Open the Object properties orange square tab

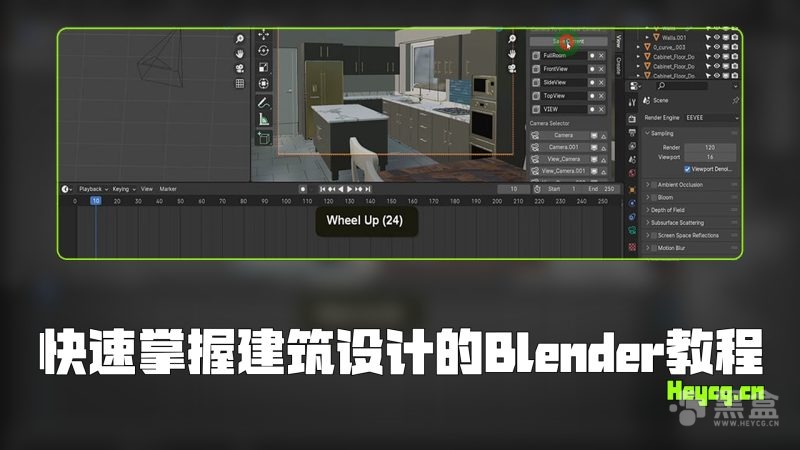632,190
